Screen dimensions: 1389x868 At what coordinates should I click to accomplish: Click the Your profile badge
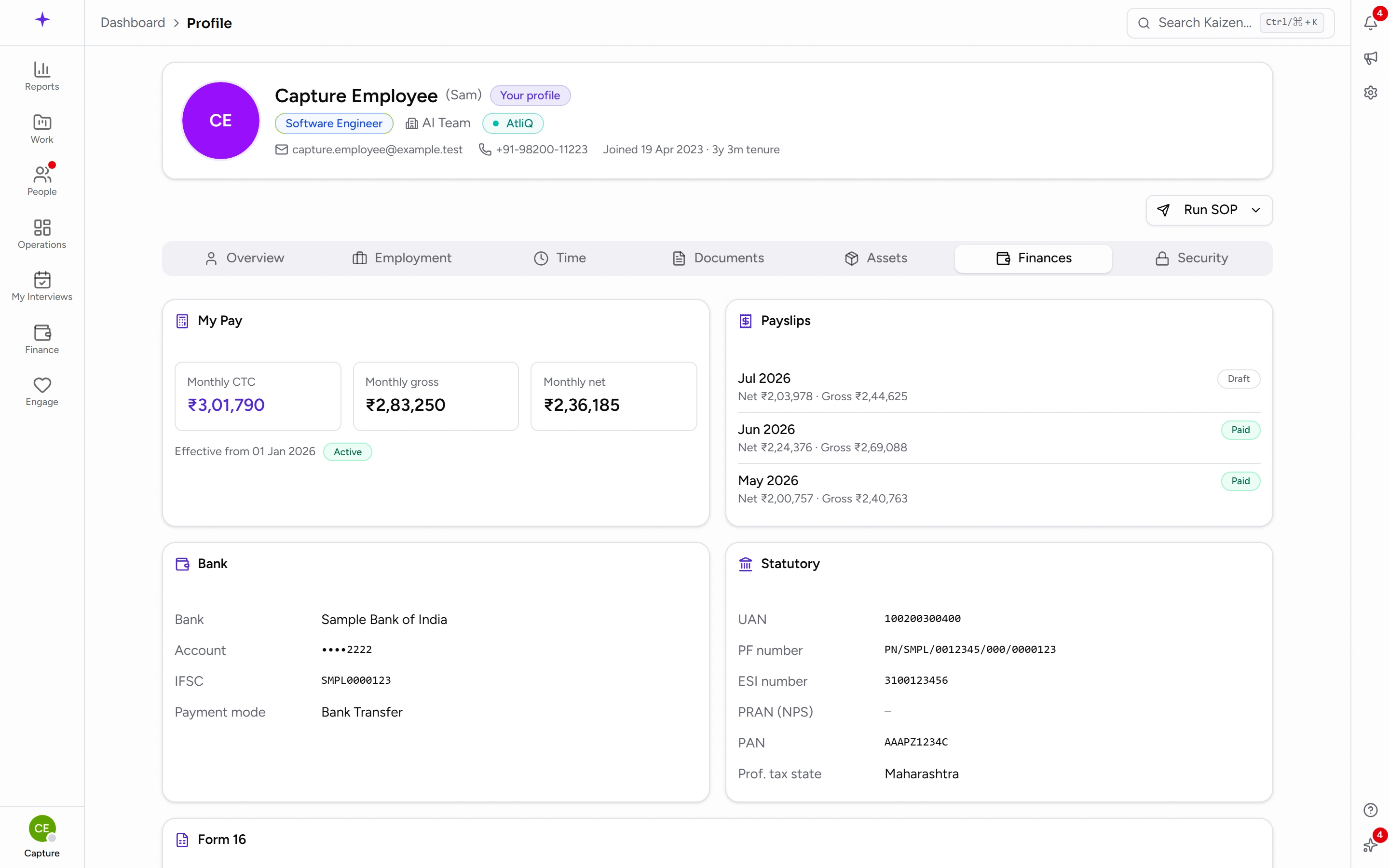tap(530, 95)
